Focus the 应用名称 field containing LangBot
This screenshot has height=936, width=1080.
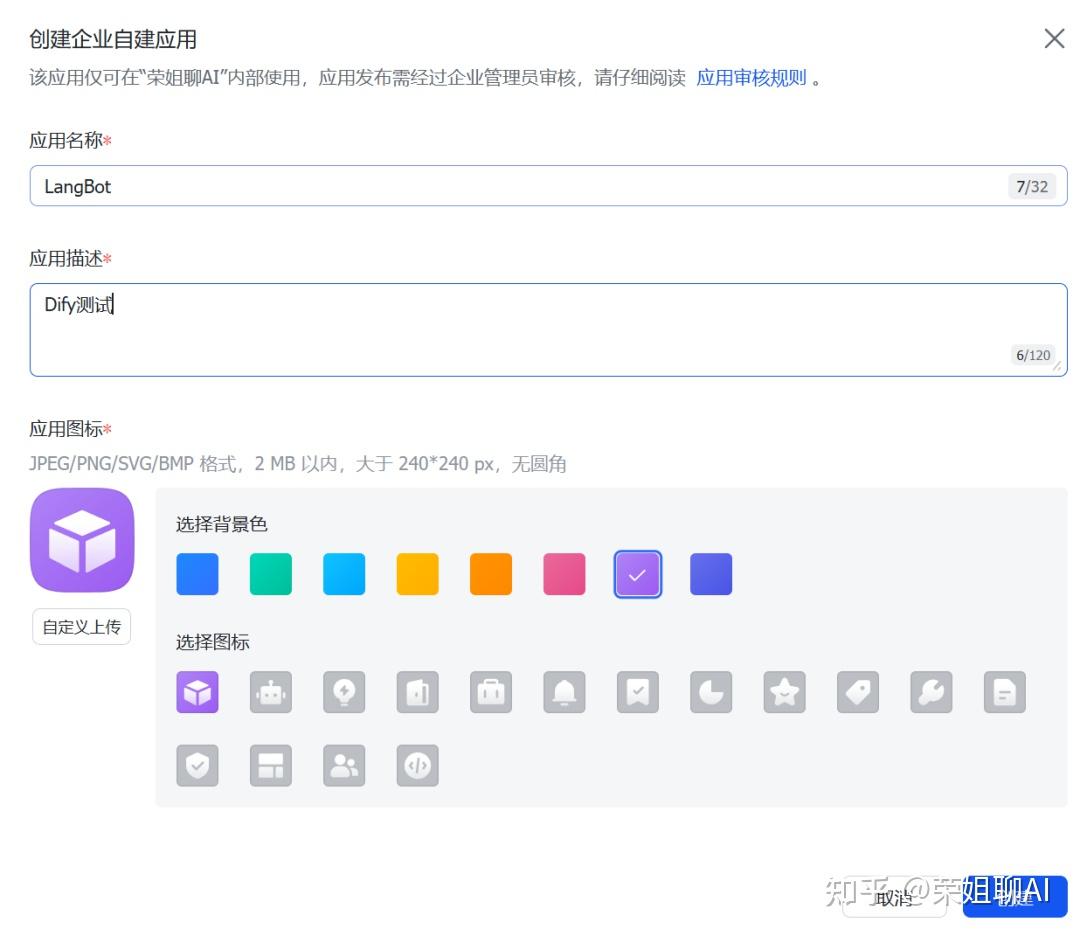pyautogui.click(x=548, y=186)
